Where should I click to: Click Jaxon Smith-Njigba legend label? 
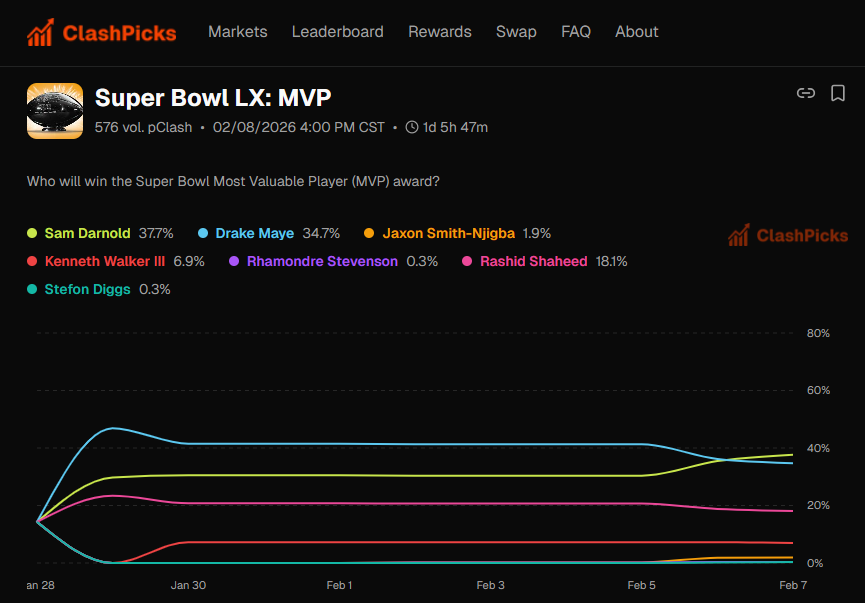pyautogui.click(x=448, y=233)
